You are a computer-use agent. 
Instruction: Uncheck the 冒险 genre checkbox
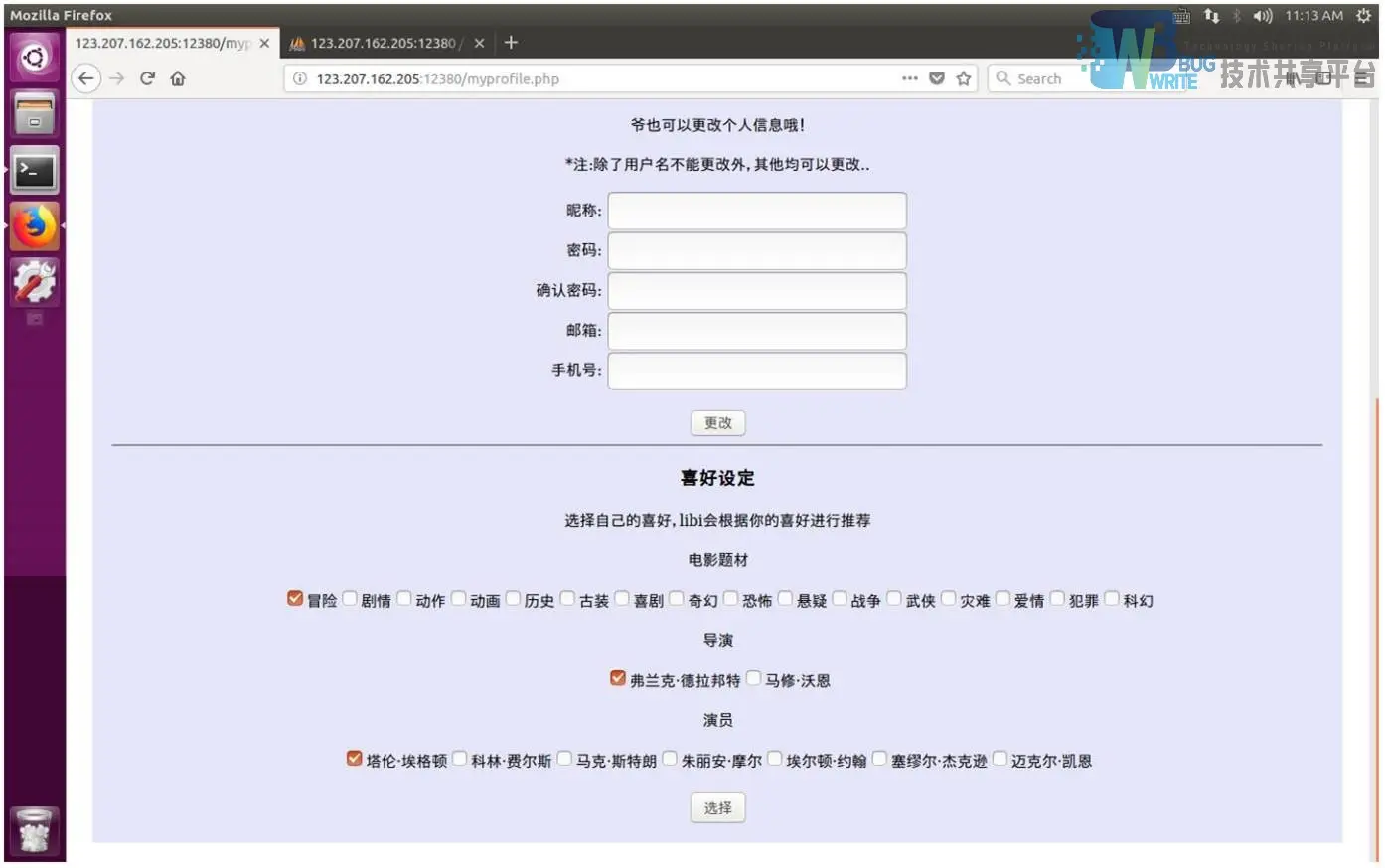pos(295,598)
